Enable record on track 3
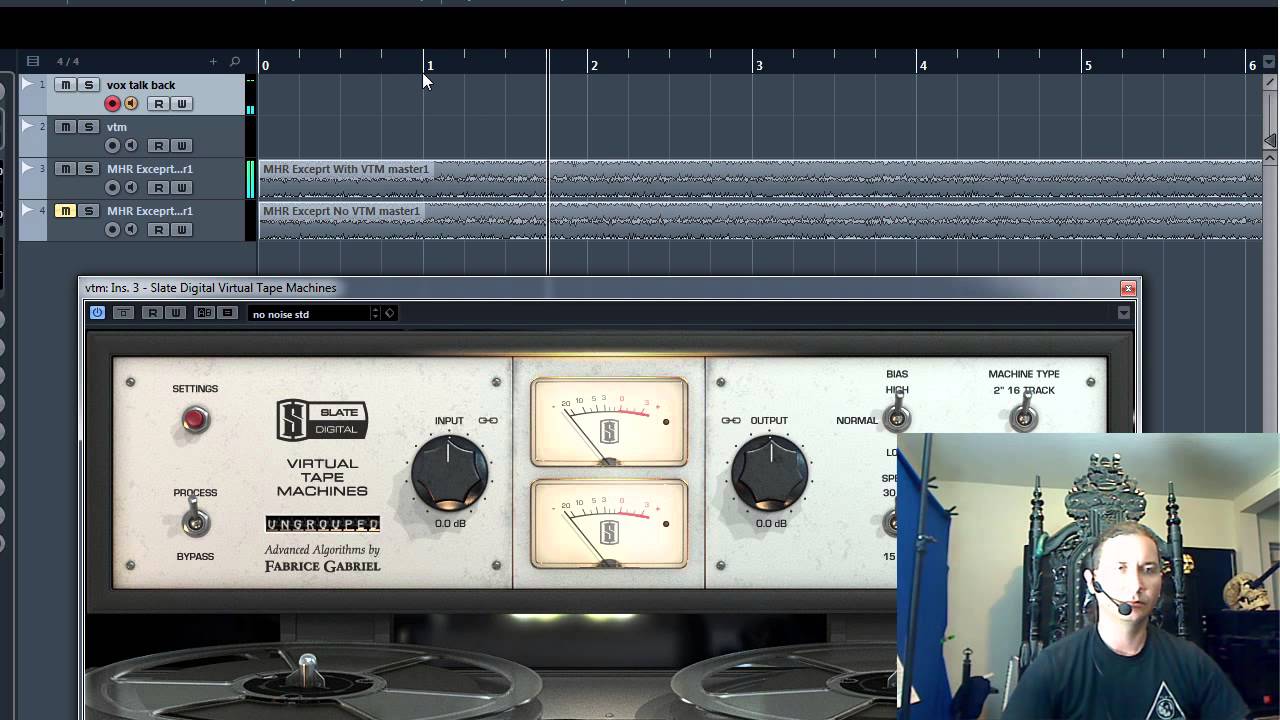This screenshot has width=1280, height=720. coord(112,188)
